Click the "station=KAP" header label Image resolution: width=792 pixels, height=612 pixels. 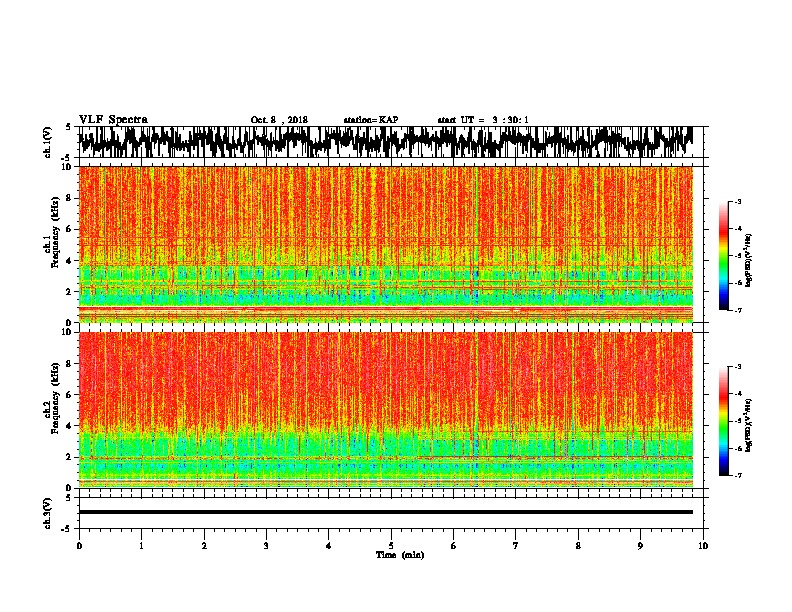(371, 120)
